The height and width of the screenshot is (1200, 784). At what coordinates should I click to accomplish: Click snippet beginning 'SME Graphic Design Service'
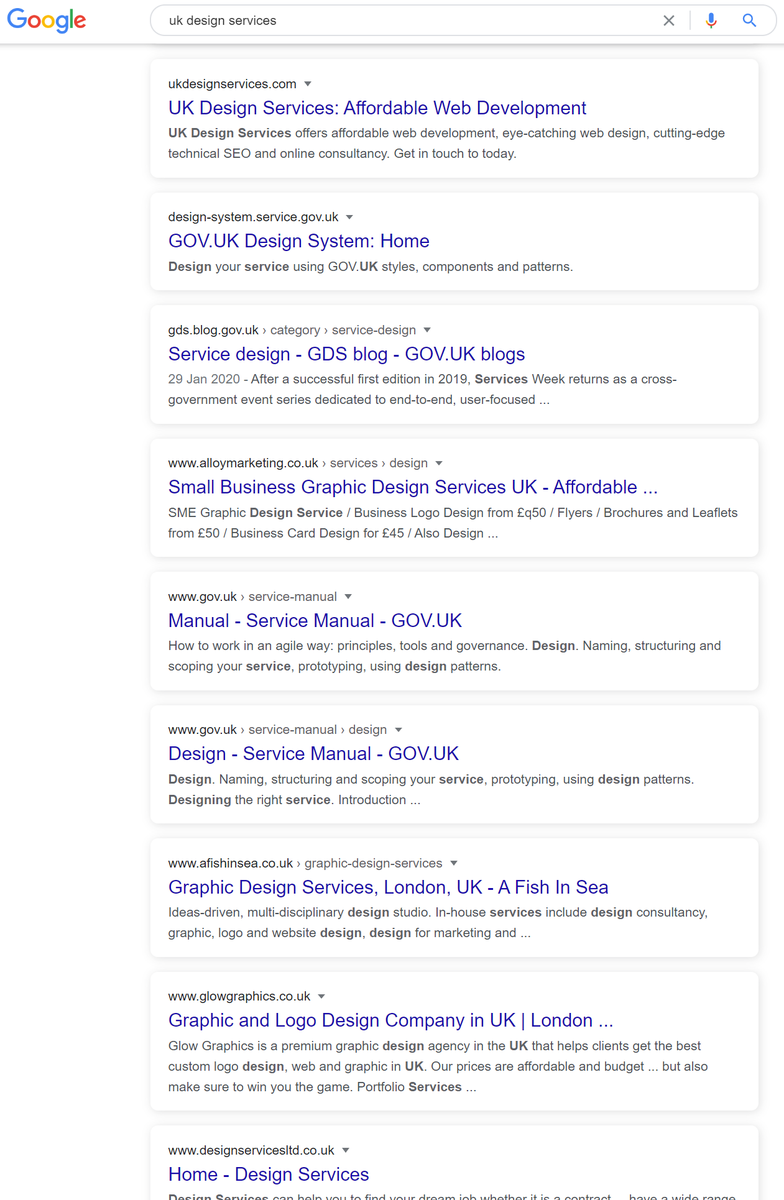click(453, 523)
